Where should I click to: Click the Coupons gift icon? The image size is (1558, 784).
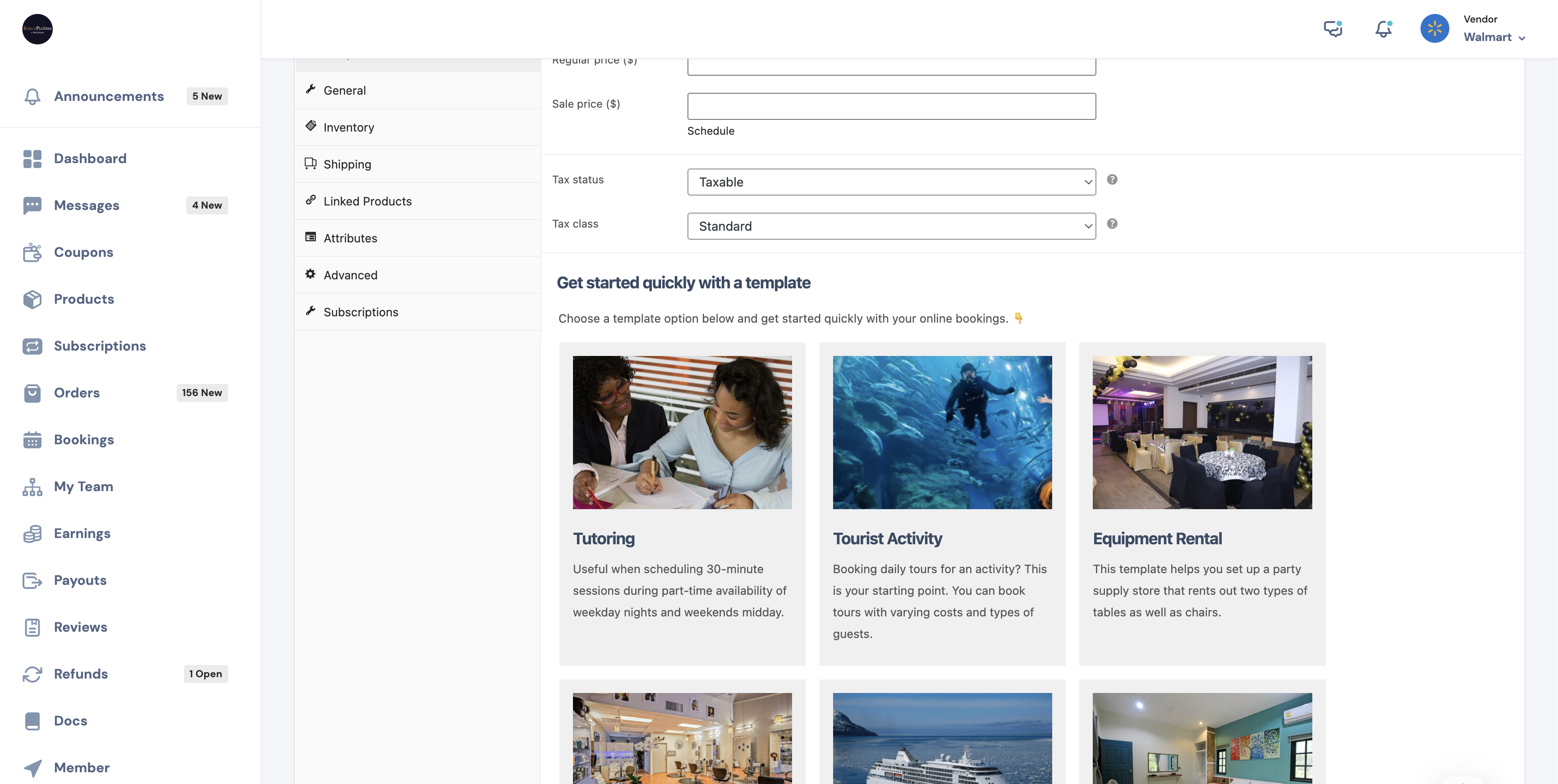click(x=32, y=252)
